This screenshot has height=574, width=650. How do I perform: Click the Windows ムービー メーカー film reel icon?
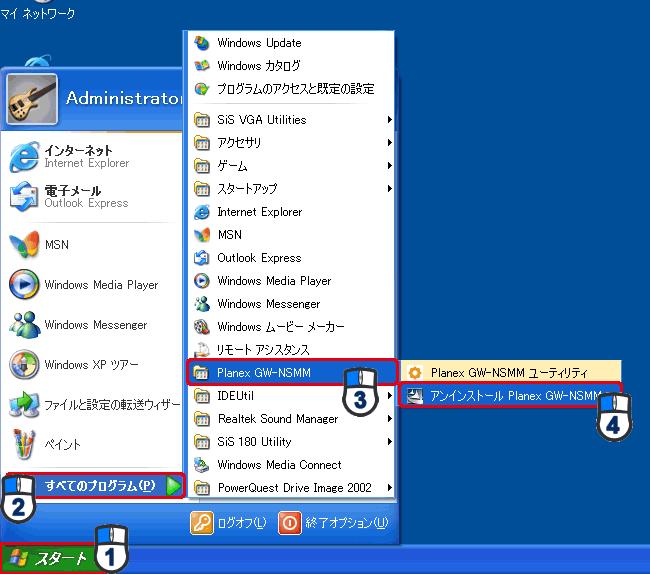[x=202, y=327]
